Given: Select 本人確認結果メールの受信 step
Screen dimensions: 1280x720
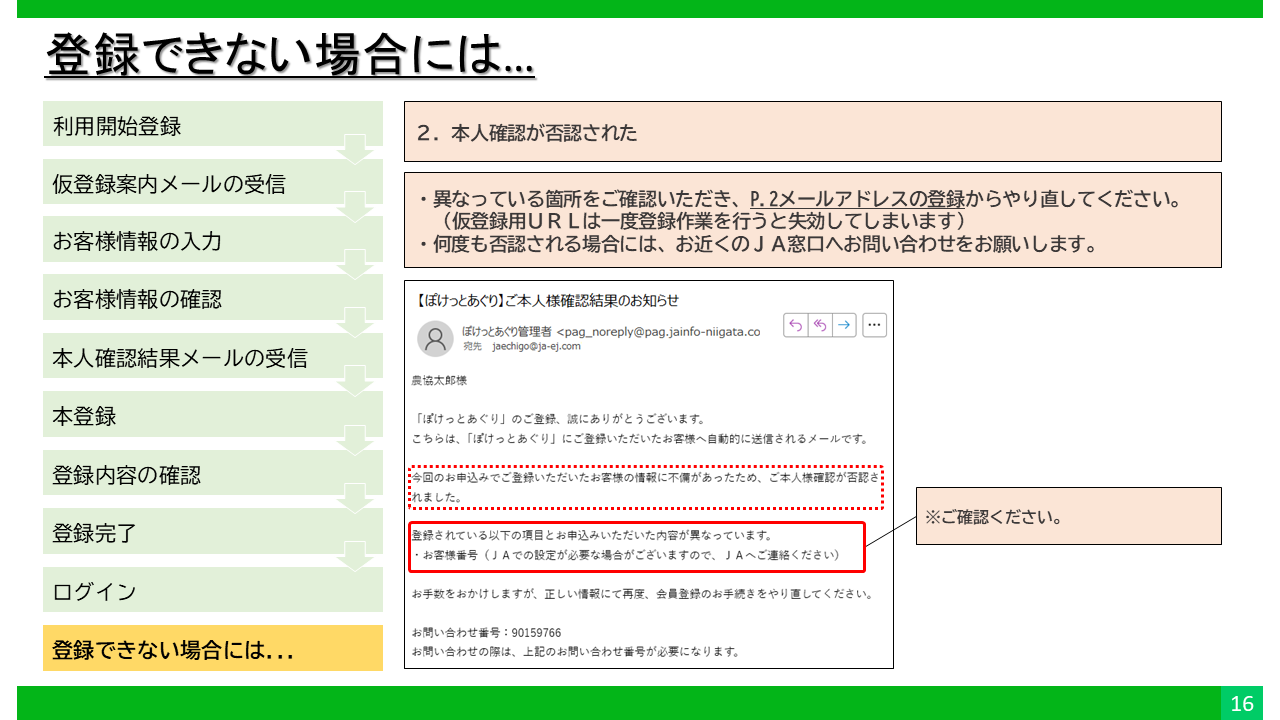Looking at the screenshot, I should [212, 357].
